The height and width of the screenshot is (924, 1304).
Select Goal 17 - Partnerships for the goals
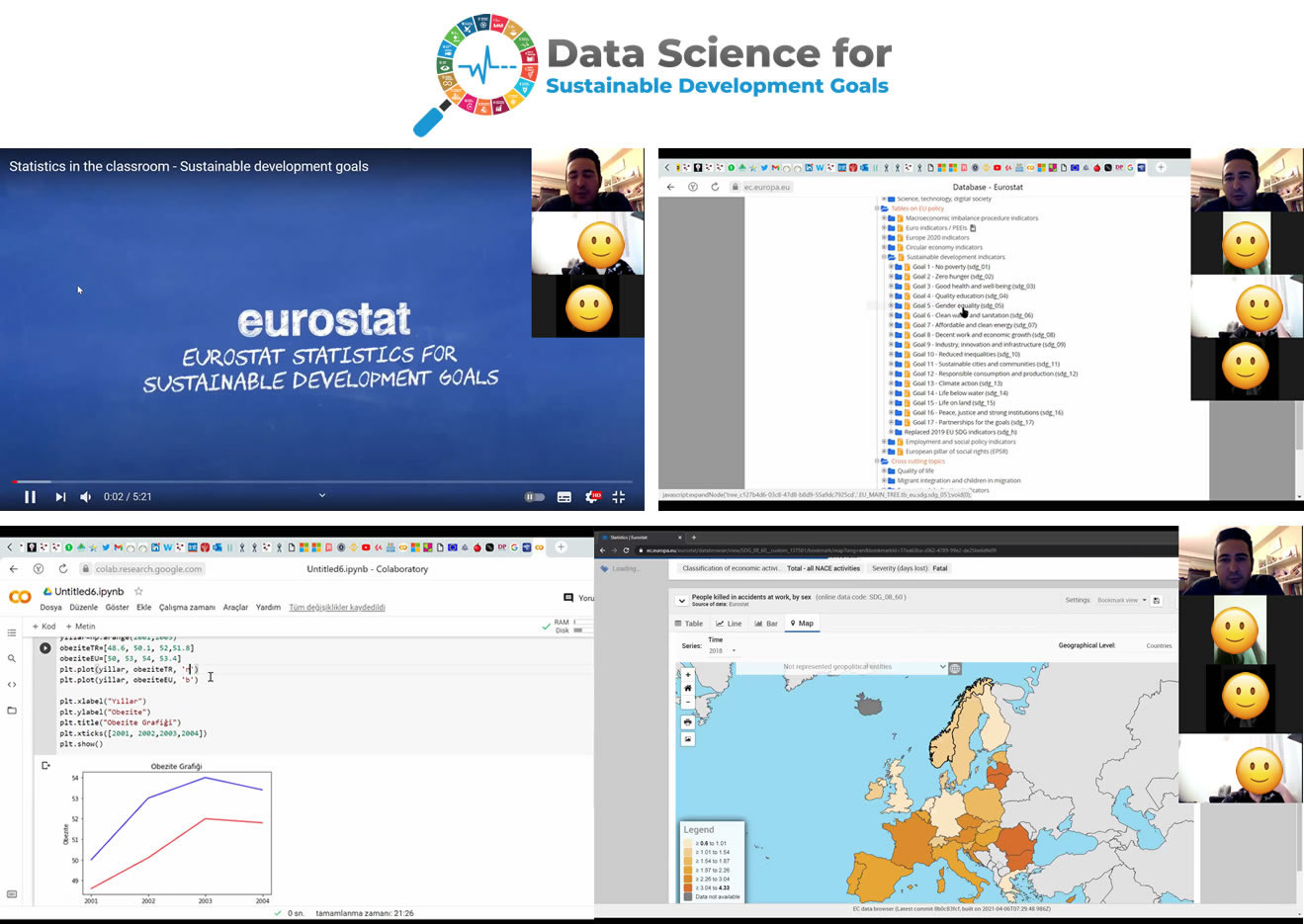click(x=972, y=422)
